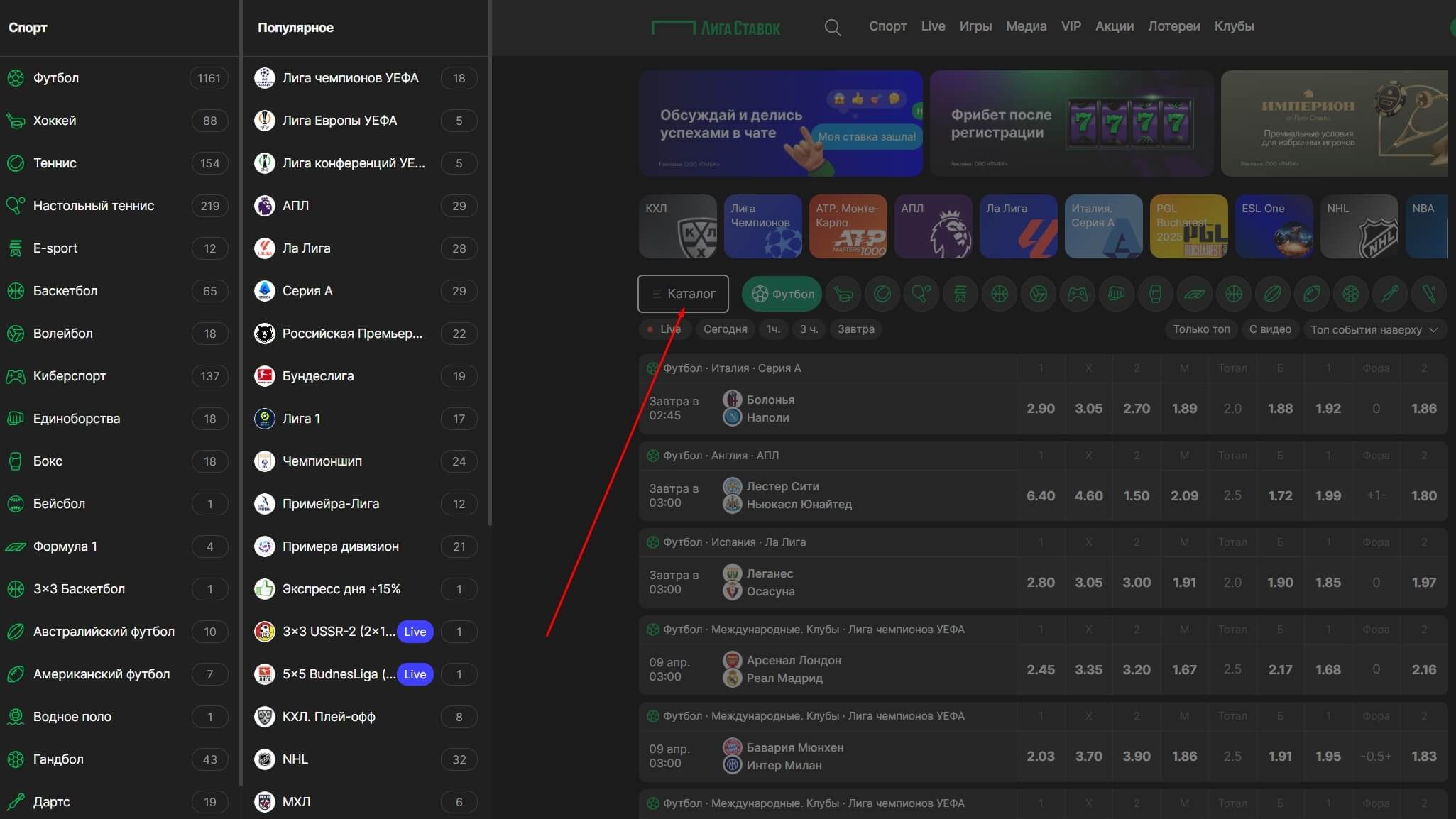Pick Лестер Сити draw odds 4.60
1456x819 pixels.
(1088, 496)
